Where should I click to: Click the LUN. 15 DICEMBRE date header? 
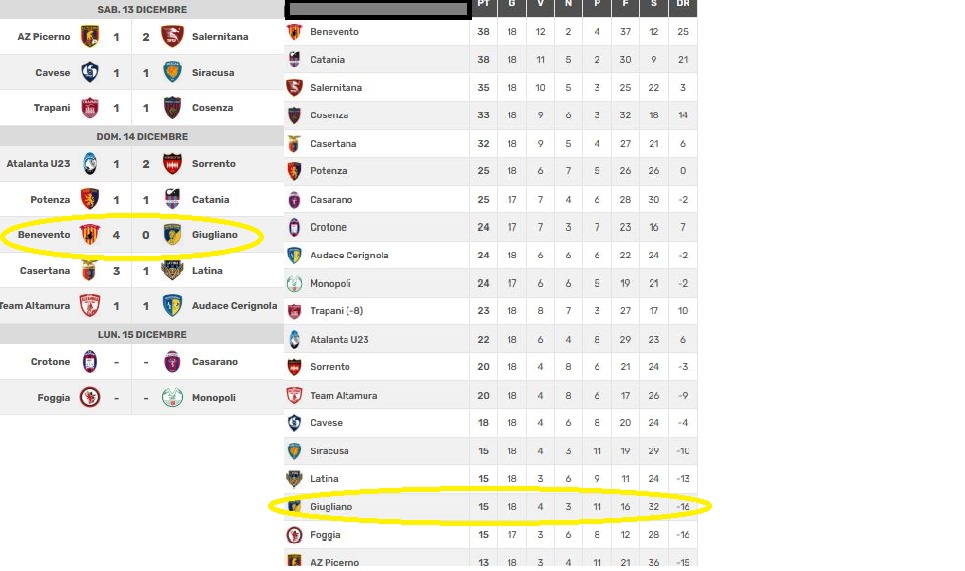pos(141,334)
